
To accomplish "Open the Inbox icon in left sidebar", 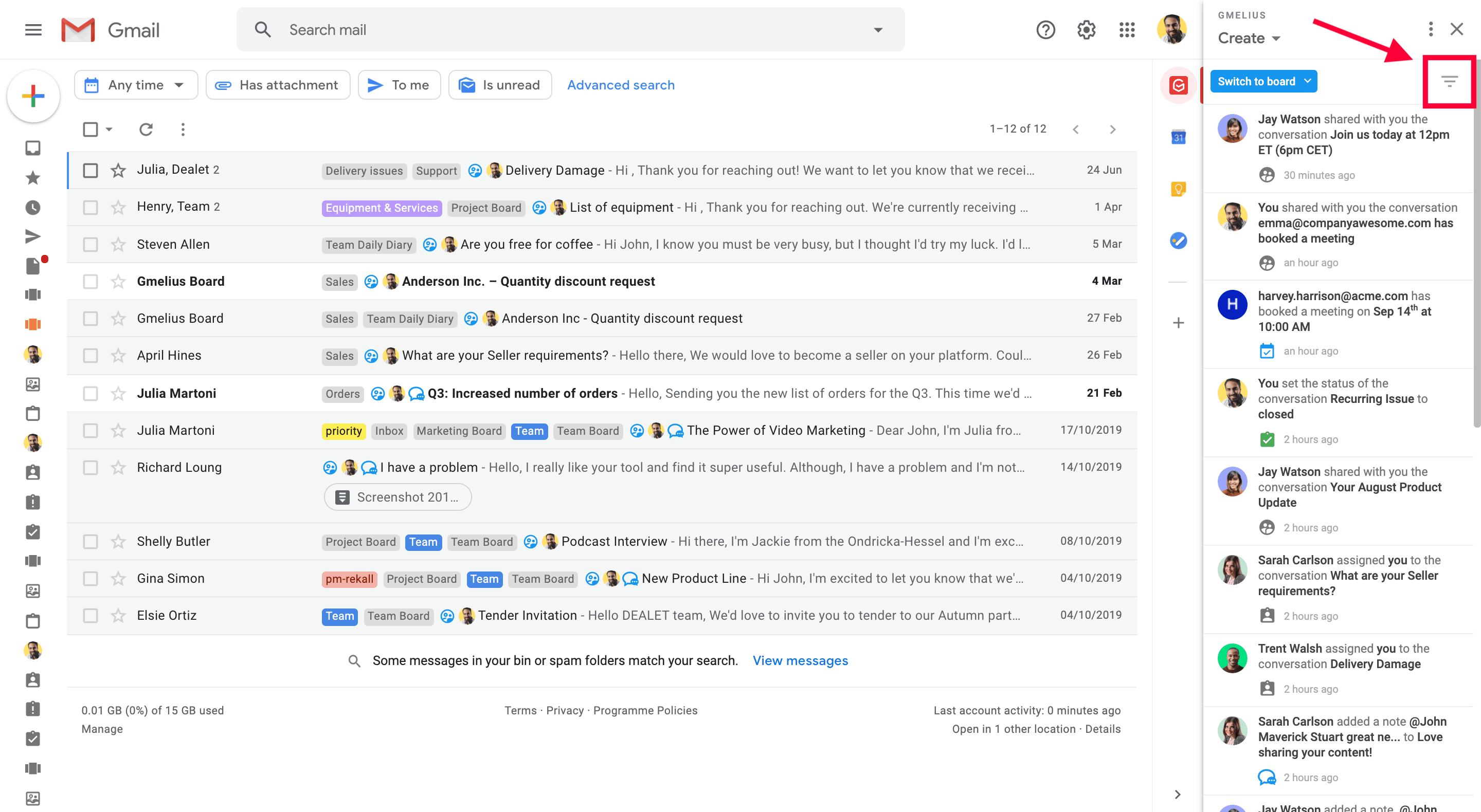I will point(33,148).
